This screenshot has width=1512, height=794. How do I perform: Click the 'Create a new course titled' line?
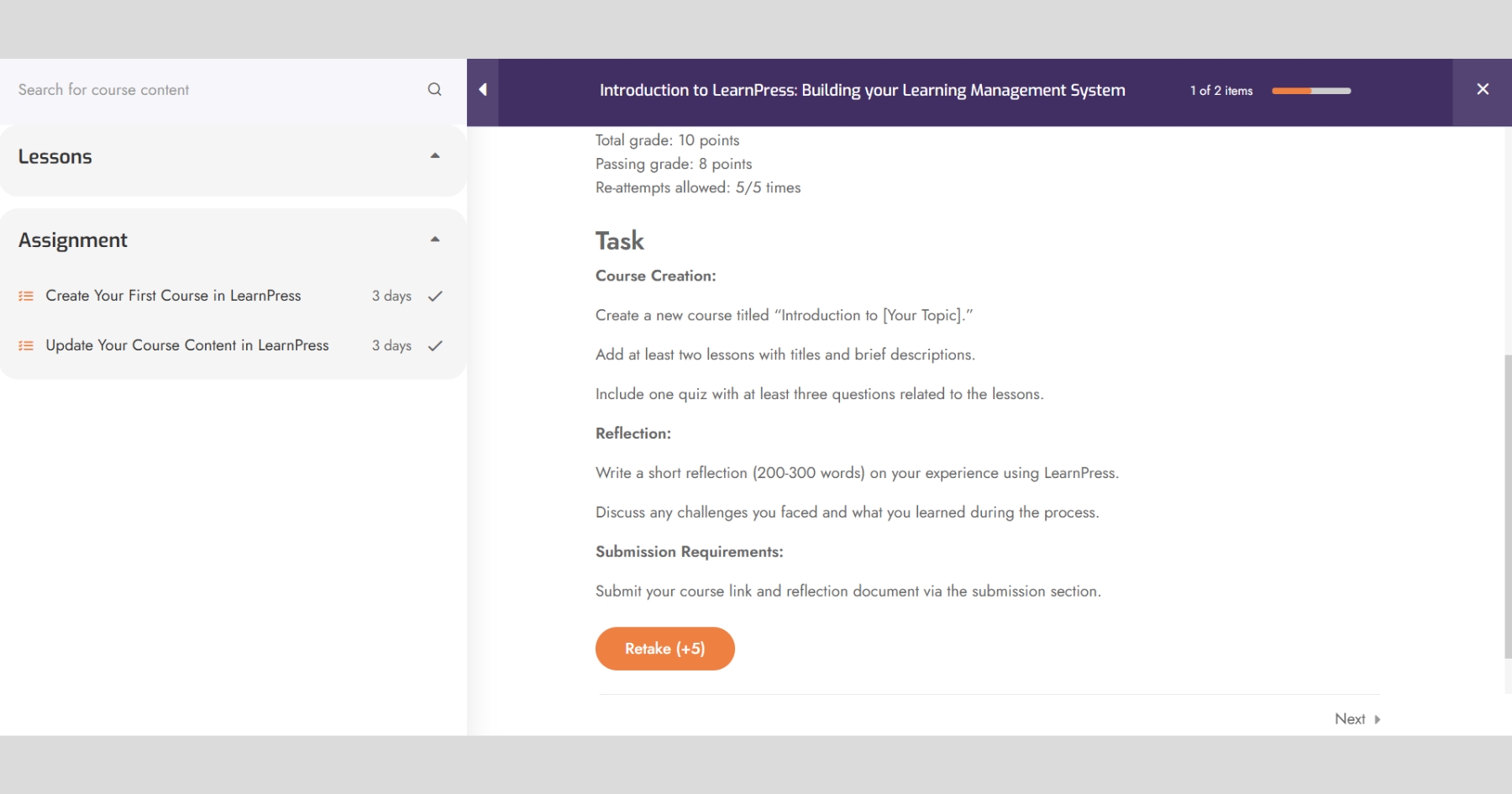[784, 315]
